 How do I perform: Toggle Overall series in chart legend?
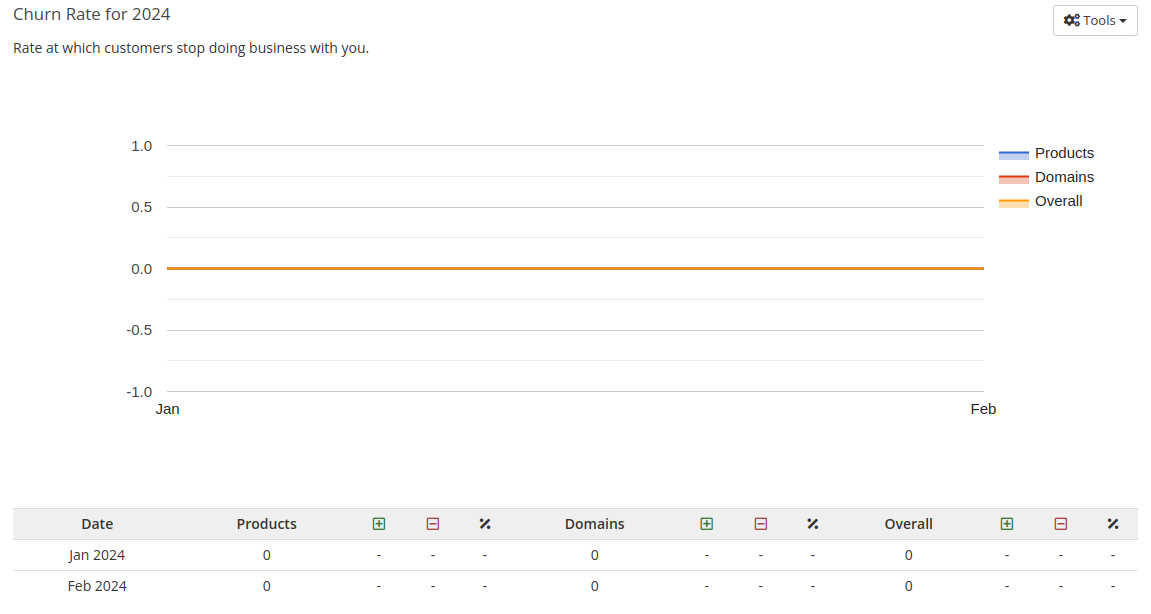1058,201
